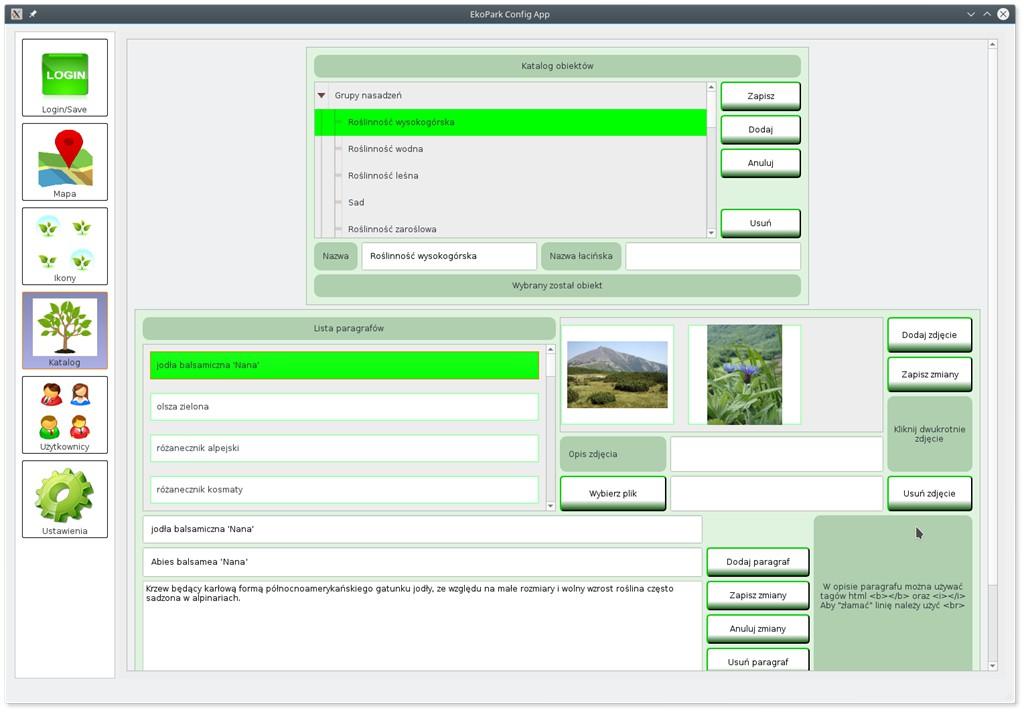Open the Ikony seedlings icon

(65, 246)
